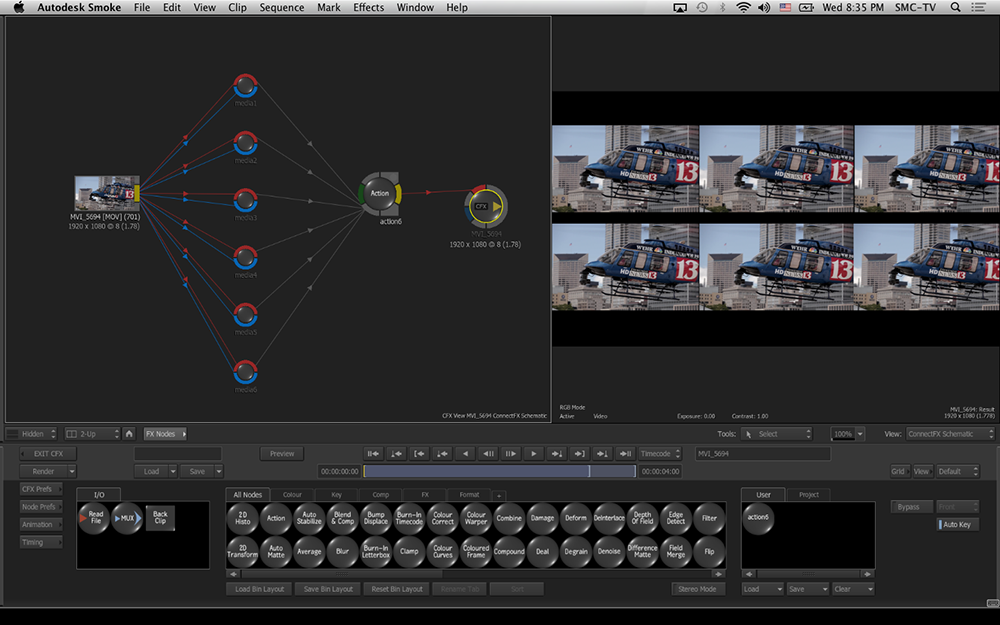Image resolution: width=1000 pixels, height=625 pixels.
Task: Click the home icon beside 2-Up
Action: click(129, 434)
